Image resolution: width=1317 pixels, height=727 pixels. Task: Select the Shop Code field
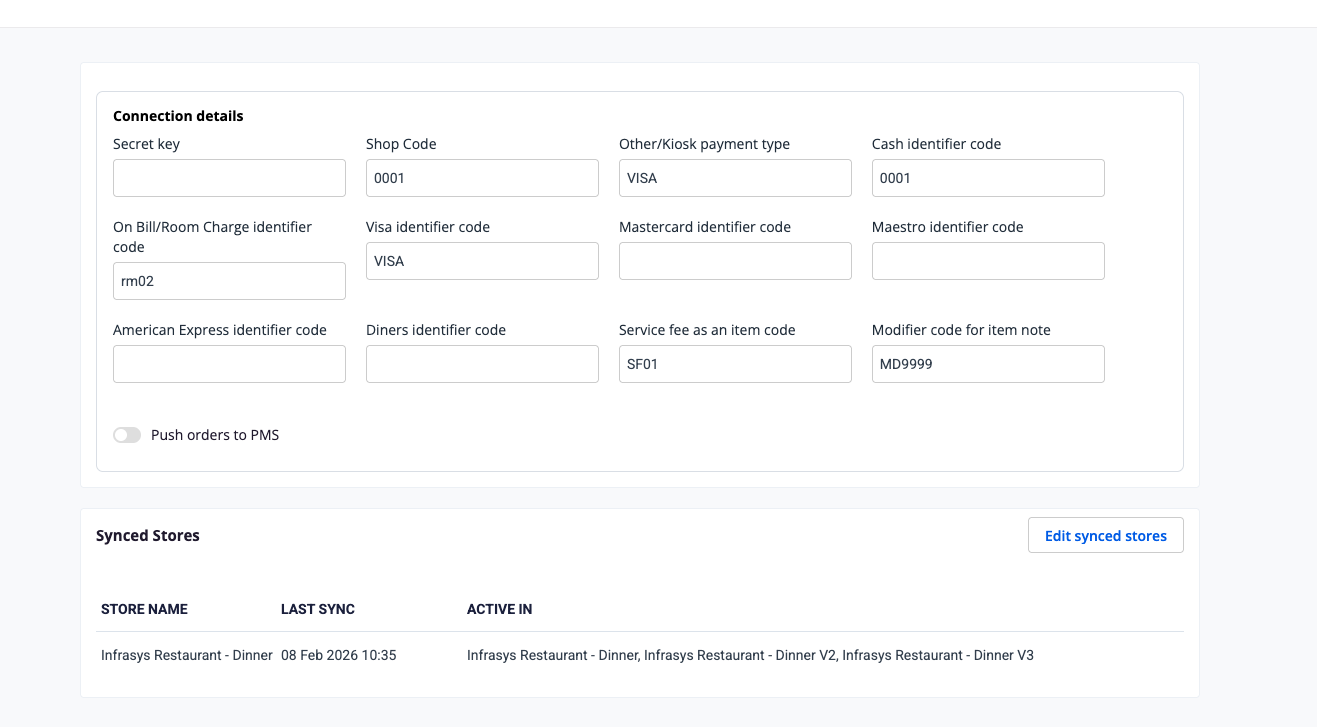pyautogui.click(x=482, y=178)
